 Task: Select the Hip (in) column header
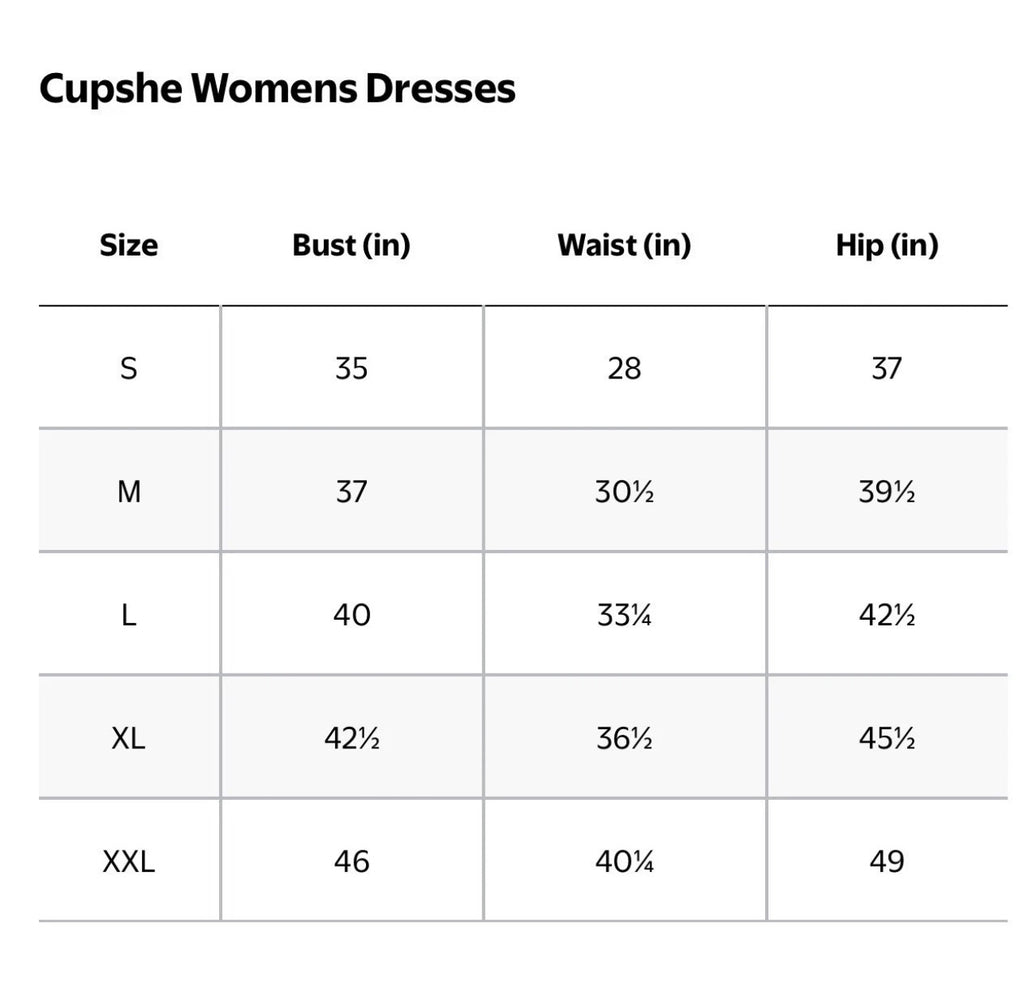tap(887, 245)
